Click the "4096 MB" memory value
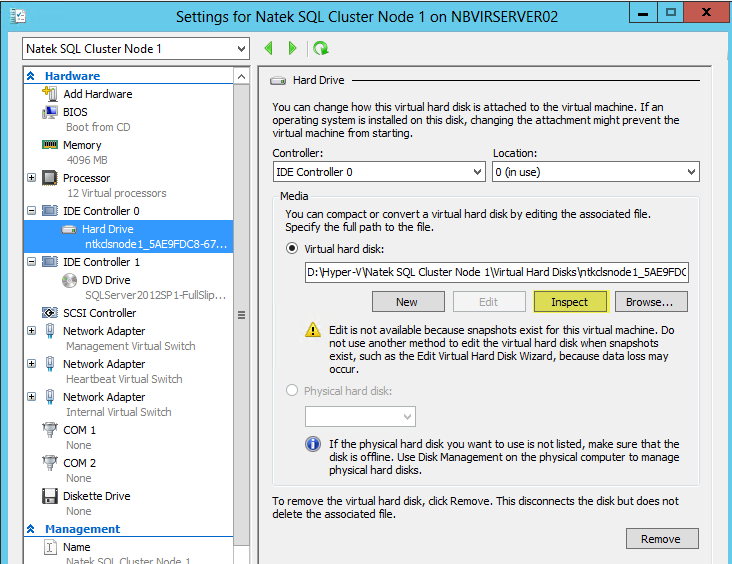Viewport: 732px width, 564px height. (87, 160)
